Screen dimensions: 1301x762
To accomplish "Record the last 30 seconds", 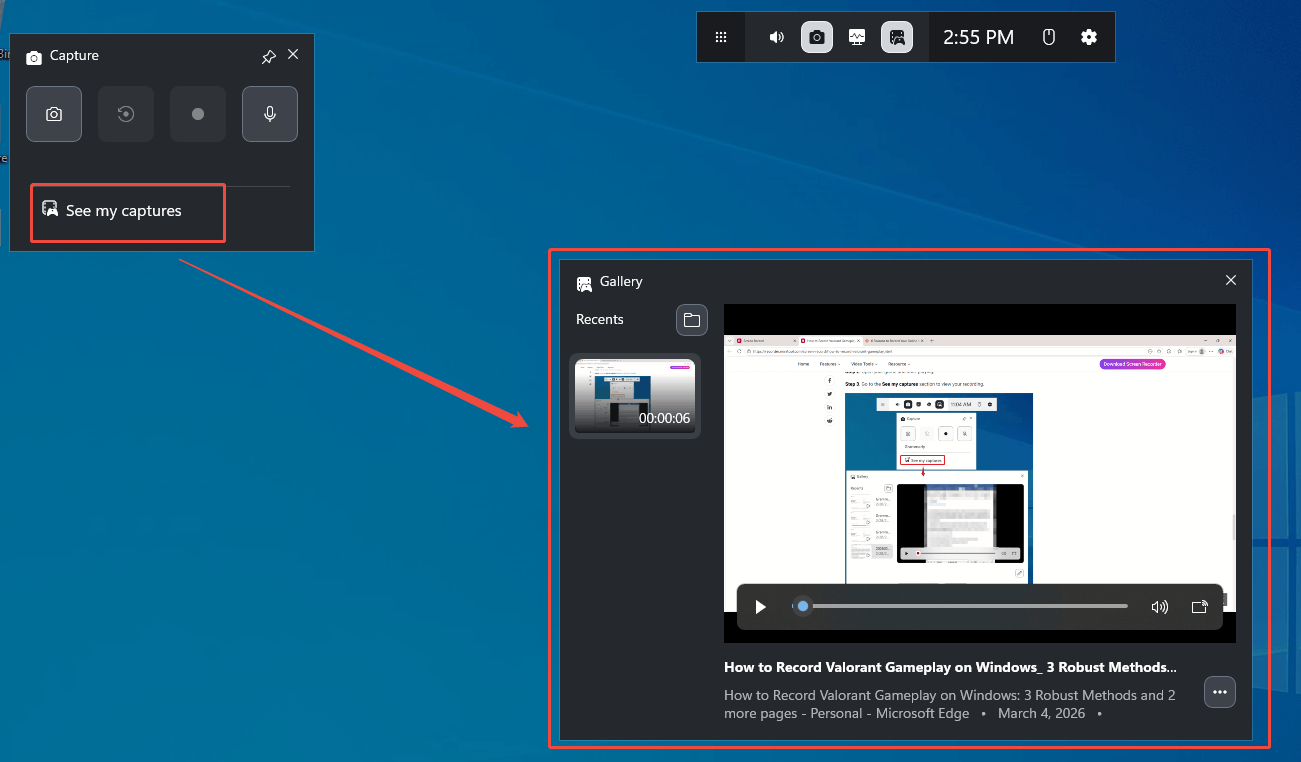I will [126, 114].
